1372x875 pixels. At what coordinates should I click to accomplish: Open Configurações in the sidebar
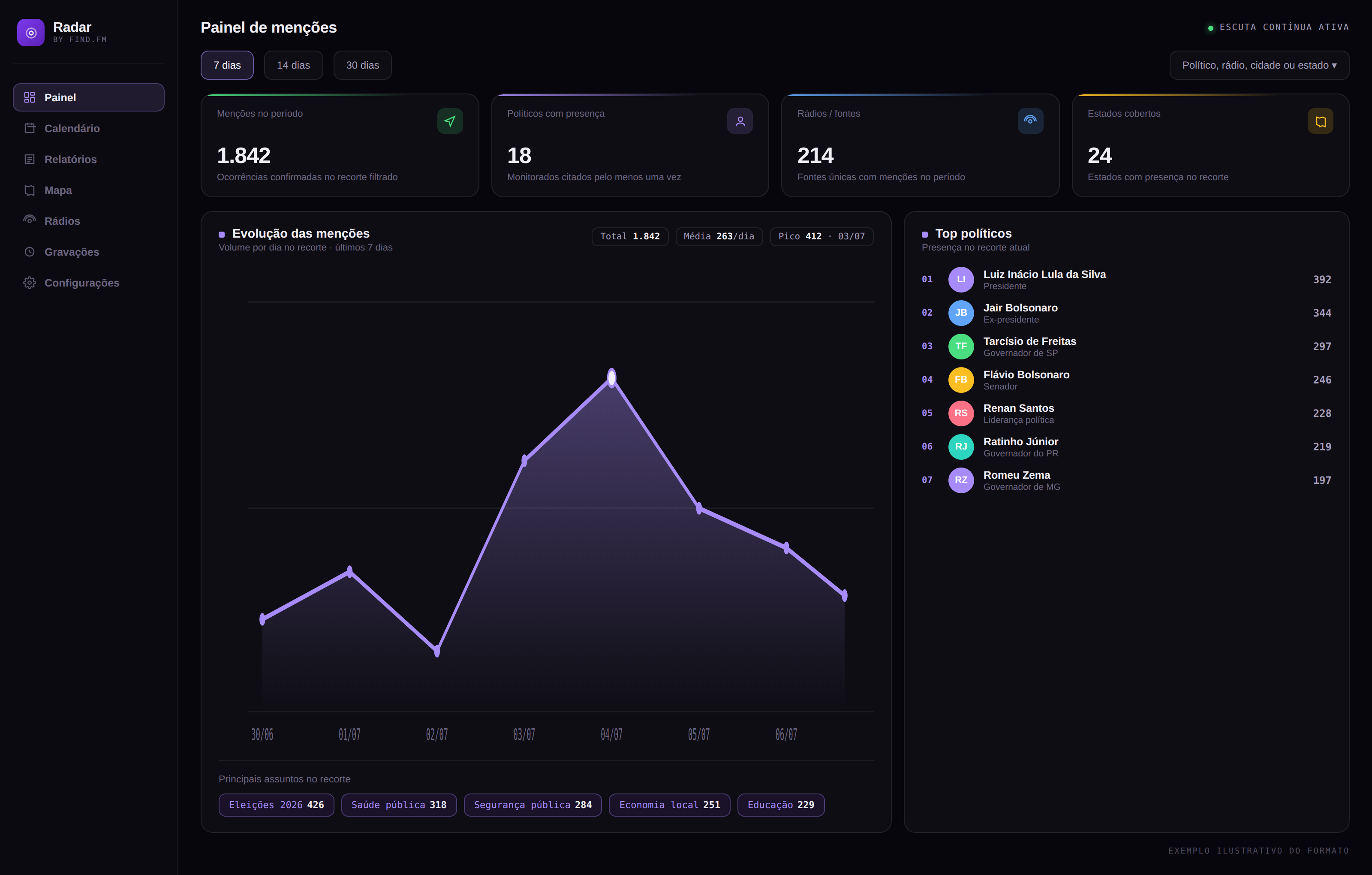[89, 283]
